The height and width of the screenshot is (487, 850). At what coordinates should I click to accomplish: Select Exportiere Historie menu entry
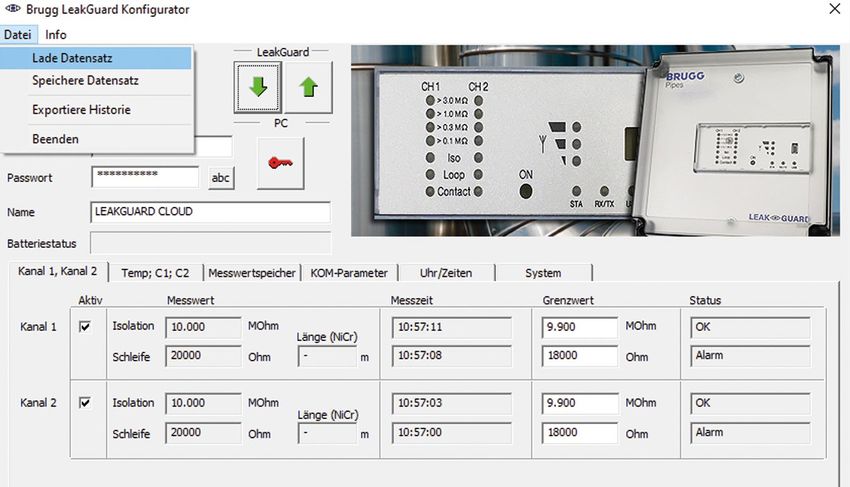[x=96, y=110]
